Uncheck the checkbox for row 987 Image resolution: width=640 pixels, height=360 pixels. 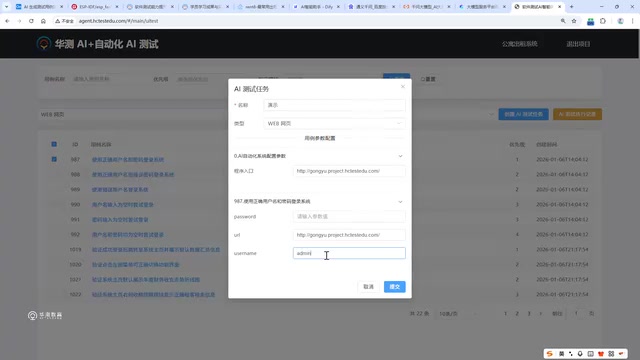tap(54, 159)
